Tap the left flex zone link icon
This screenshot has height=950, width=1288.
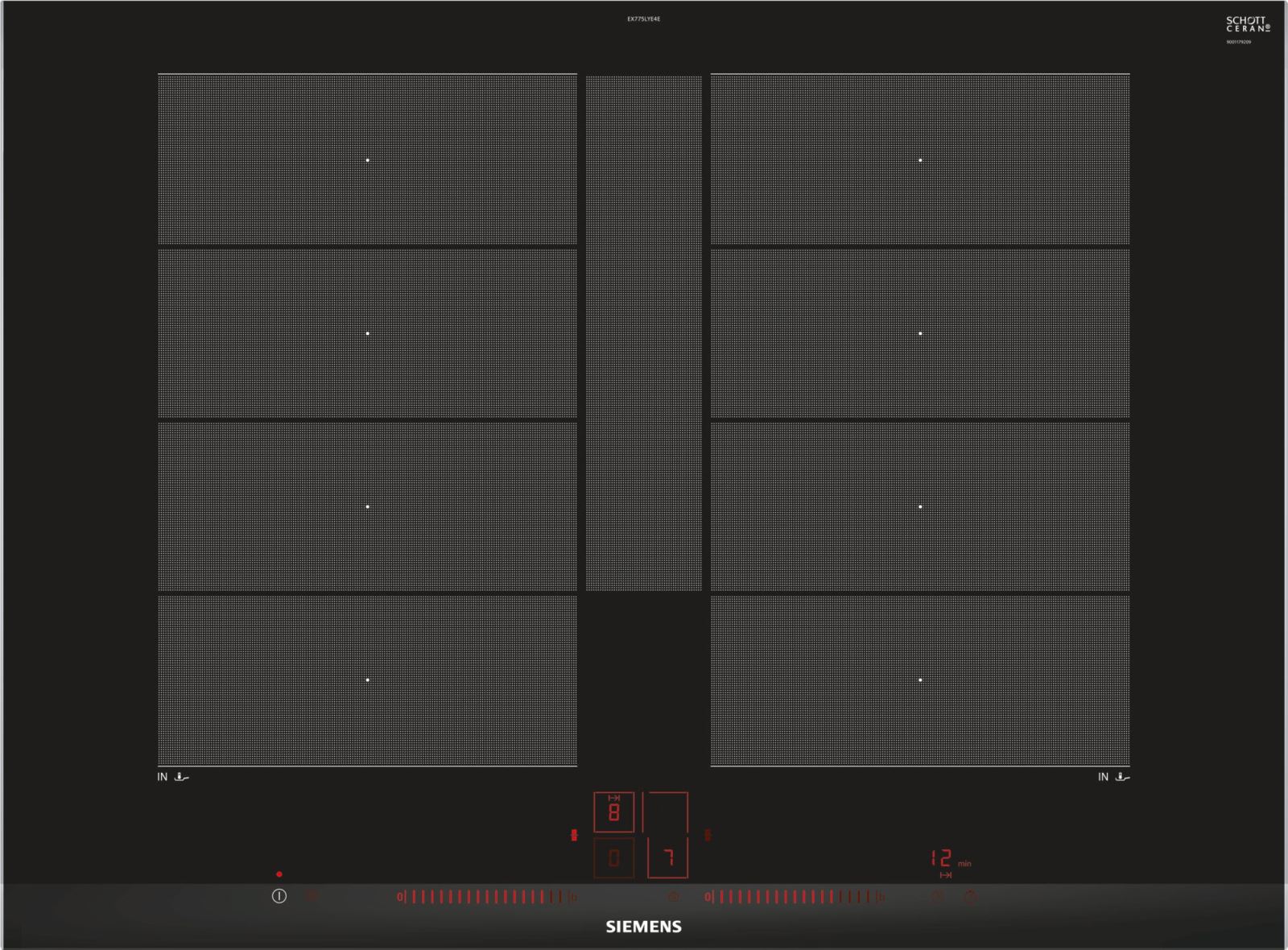pyautogui.click(x=574, y=835)
